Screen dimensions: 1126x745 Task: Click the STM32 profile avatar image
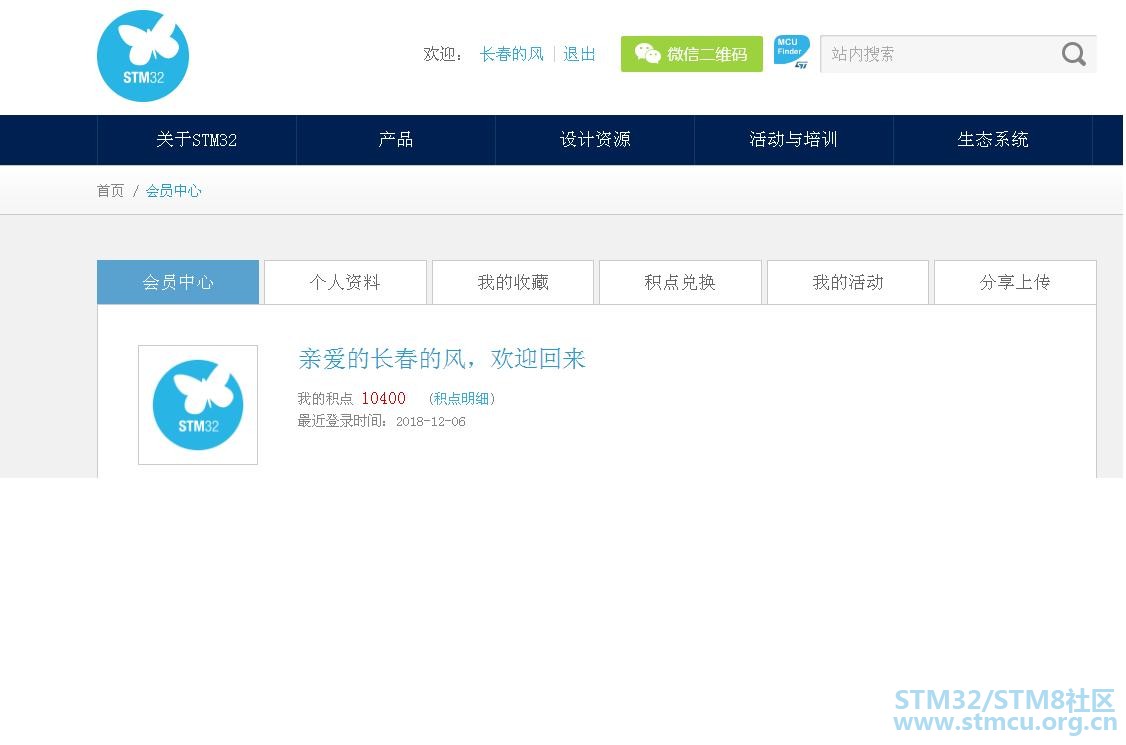pyautogui.click(x=198, y=405)
